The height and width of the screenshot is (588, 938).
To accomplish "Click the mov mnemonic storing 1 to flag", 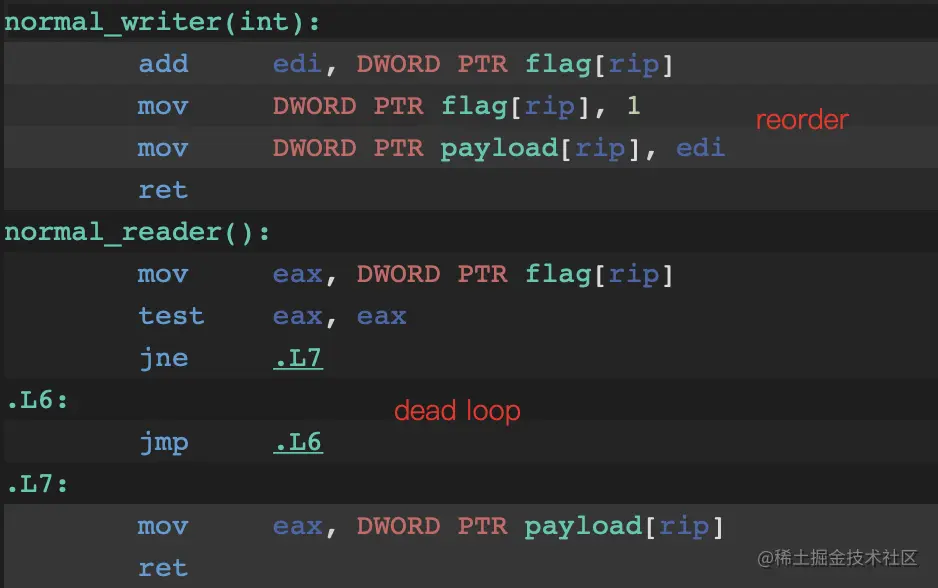I will pyautogui.click(x=163, y=106).
